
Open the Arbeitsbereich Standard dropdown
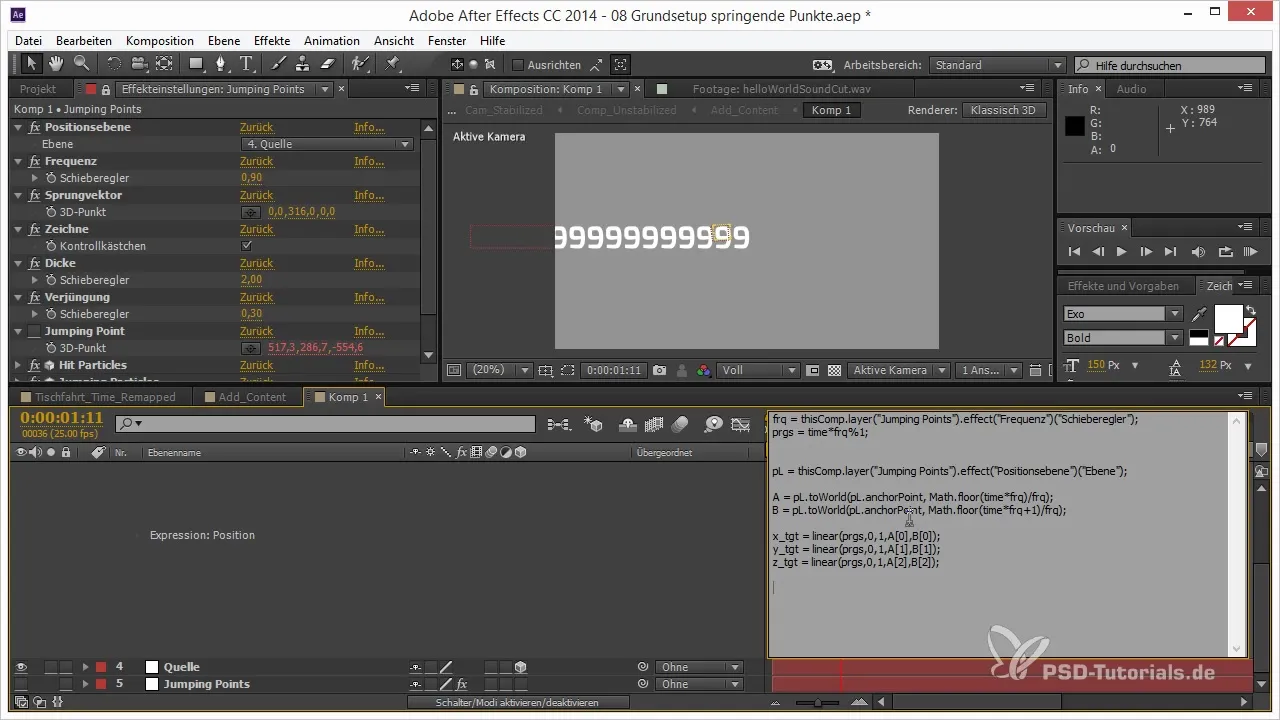coord(997,65)
